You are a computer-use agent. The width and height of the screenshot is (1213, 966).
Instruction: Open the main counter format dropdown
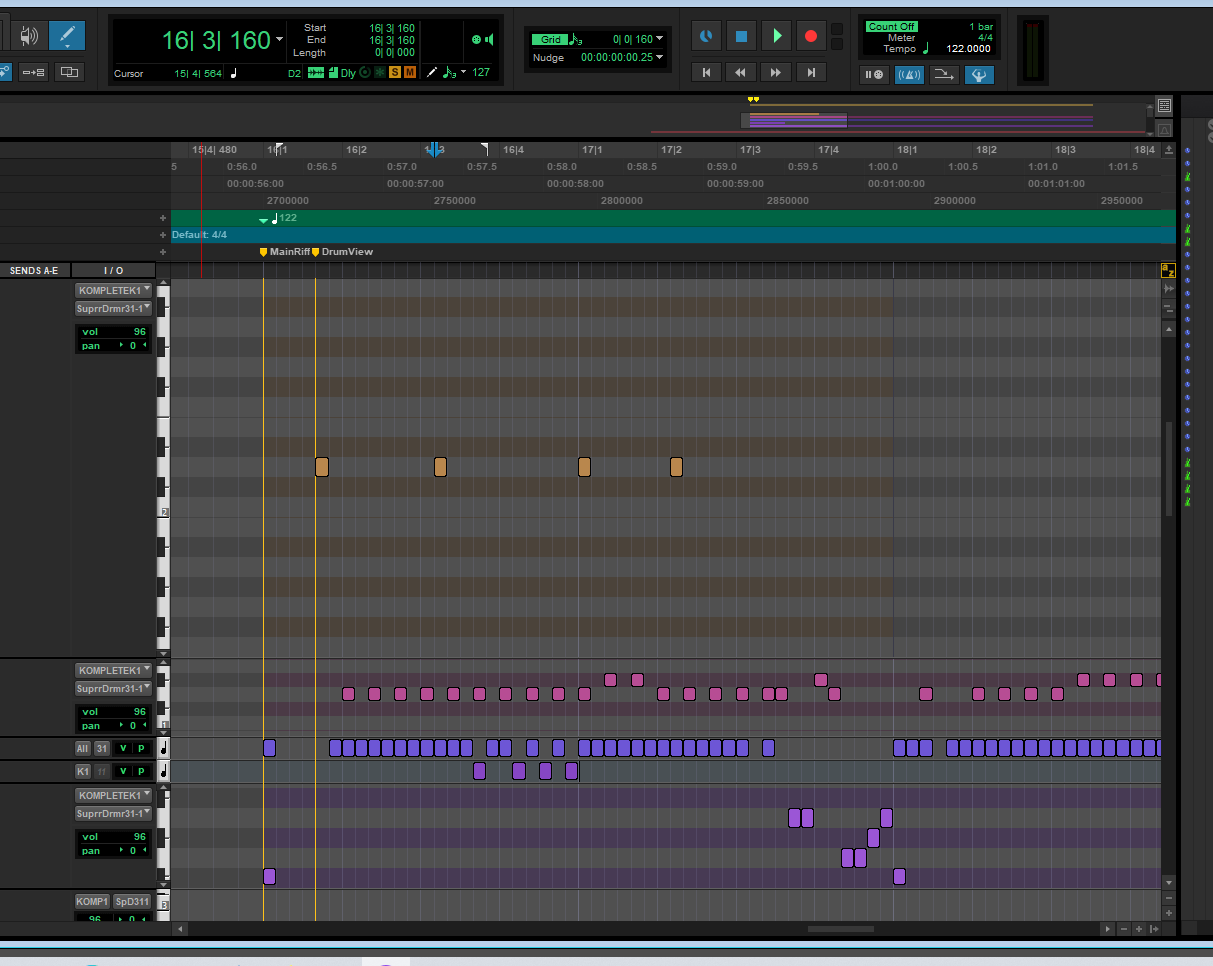click(279, 40)
